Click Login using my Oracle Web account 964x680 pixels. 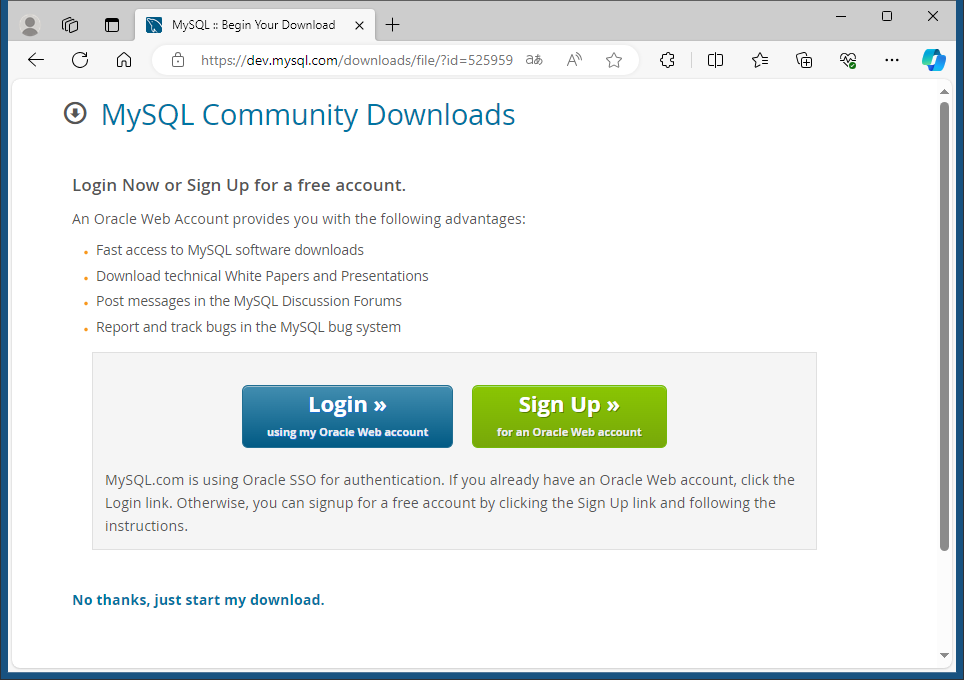(x=347, y=416)
